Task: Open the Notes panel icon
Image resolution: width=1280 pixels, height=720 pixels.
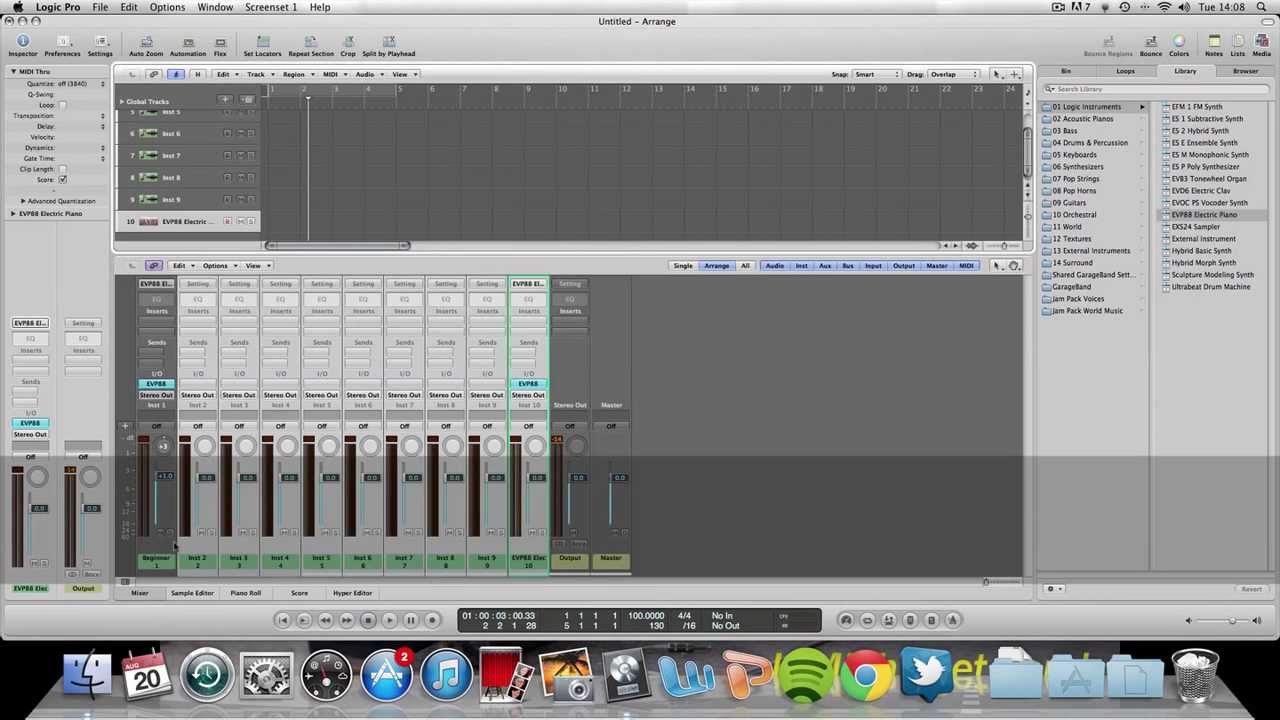Action: [x=1214, y=44]
